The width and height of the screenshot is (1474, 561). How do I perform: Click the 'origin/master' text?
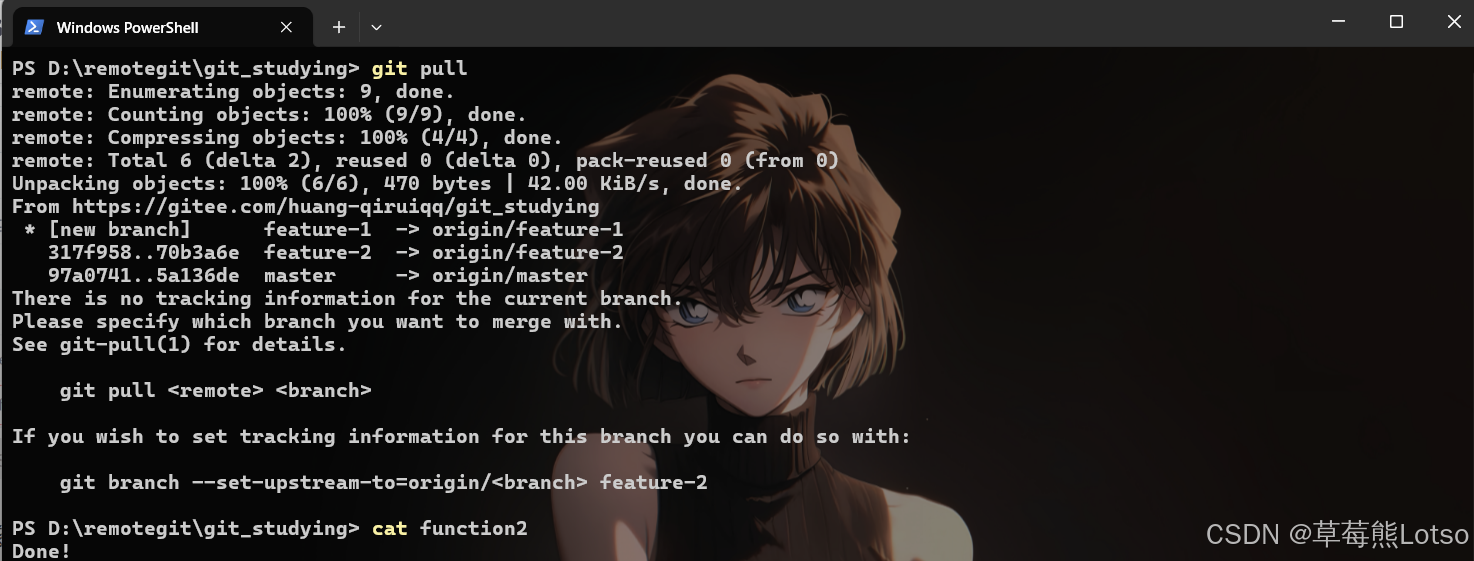click(509, 276)
